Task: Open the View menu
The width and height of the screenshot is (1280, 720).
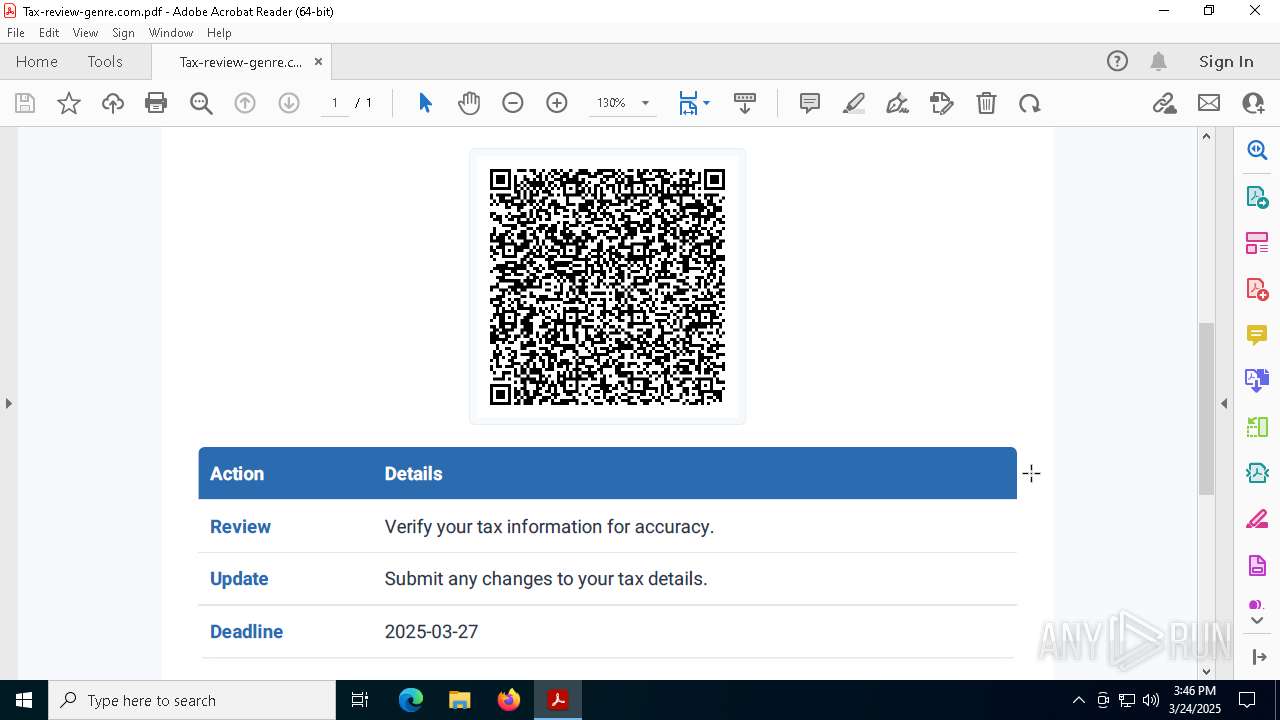Action: click(x=86, y=33)
